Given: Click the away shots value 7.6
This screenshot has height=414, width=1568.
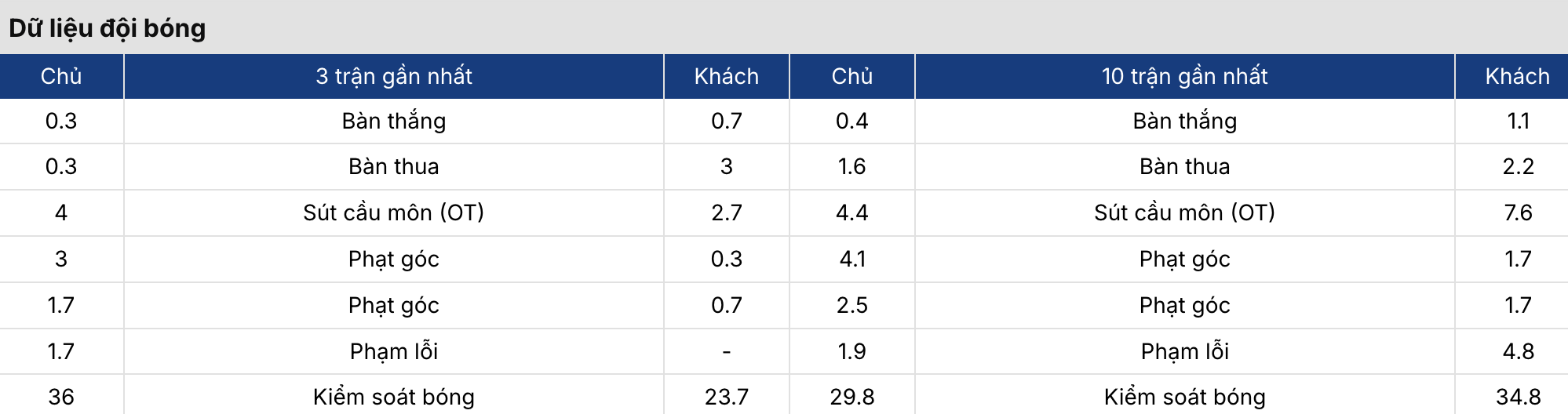Looking at the screenshot, I should coord(1518,212).
